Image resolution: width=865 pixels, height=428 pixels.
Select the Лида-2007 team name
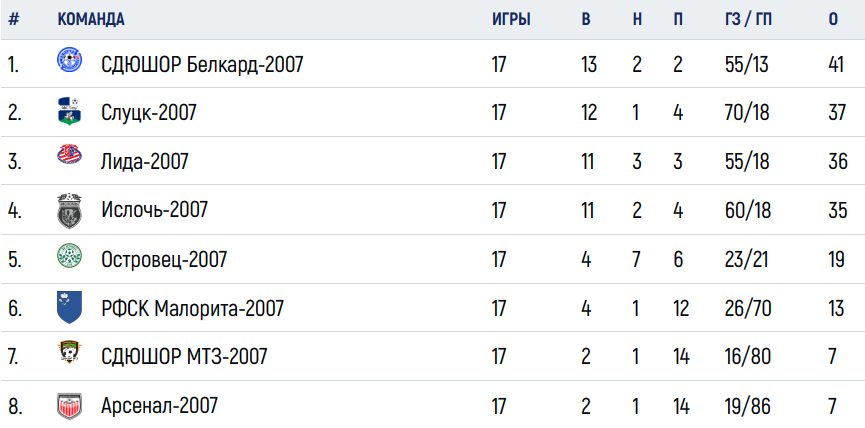tap(145, 162)
